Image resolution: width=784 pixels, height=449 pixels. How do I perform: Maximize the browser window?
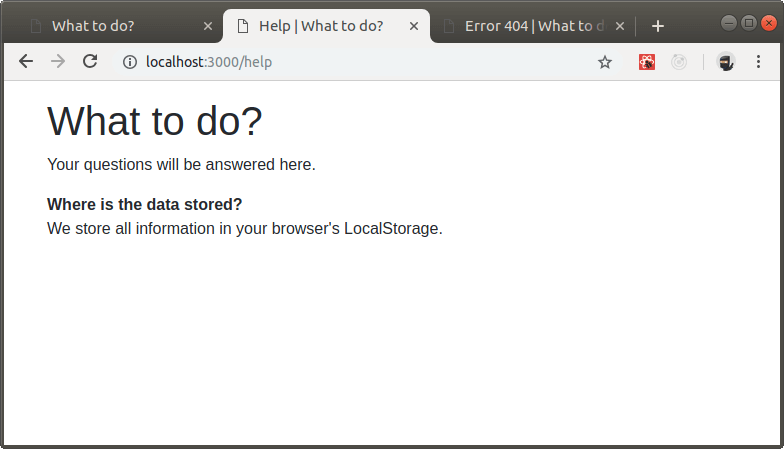pos(749,23)
